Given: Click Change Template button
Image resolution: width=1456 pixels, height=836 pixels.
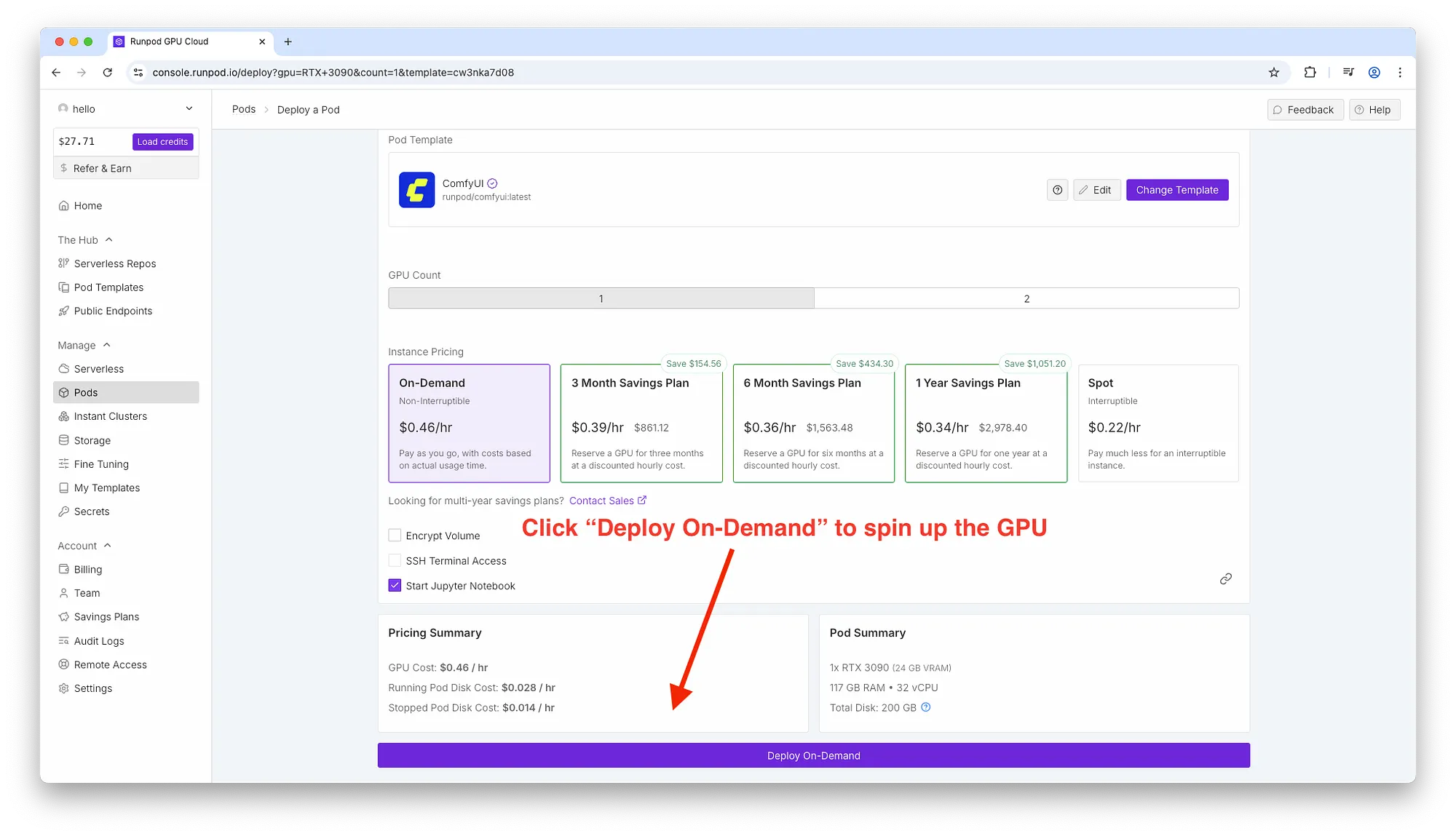Looking at the screenshot, I should tap(1177, 190).
